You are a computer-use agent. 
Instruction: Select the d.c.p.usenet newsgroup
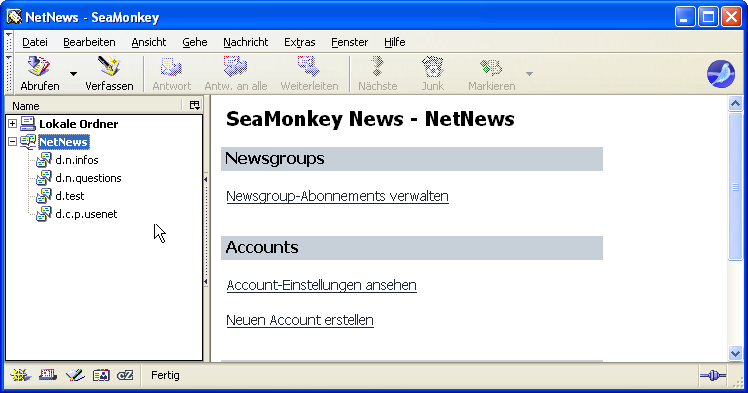tap(86, 214)
